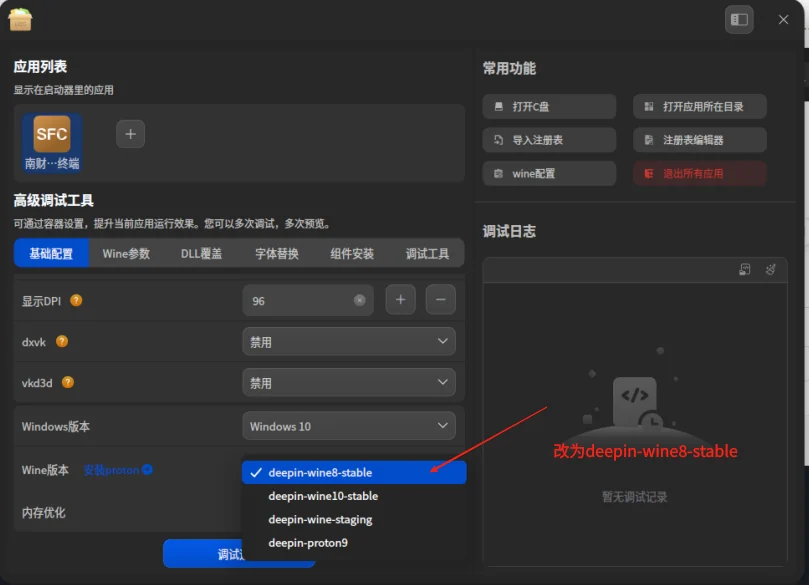The width and height of the screenshot is (809, 585).
Task: Open the DLL覆盖 tab
Action: [201, 253]
